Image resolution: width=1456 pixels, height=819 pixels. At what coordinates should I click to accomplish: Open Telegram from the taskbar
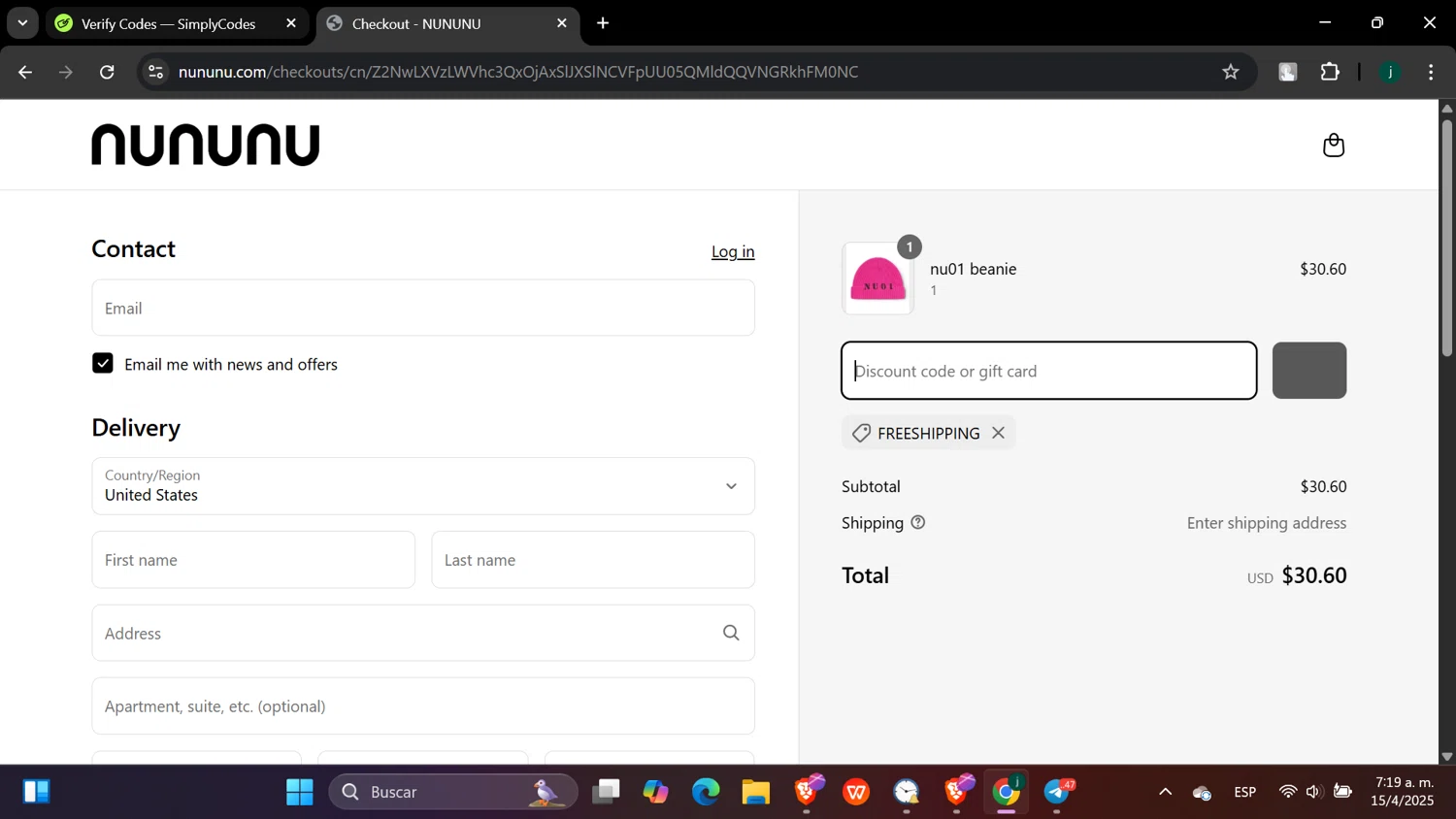pyautogui.click(x=1058, y=793)
